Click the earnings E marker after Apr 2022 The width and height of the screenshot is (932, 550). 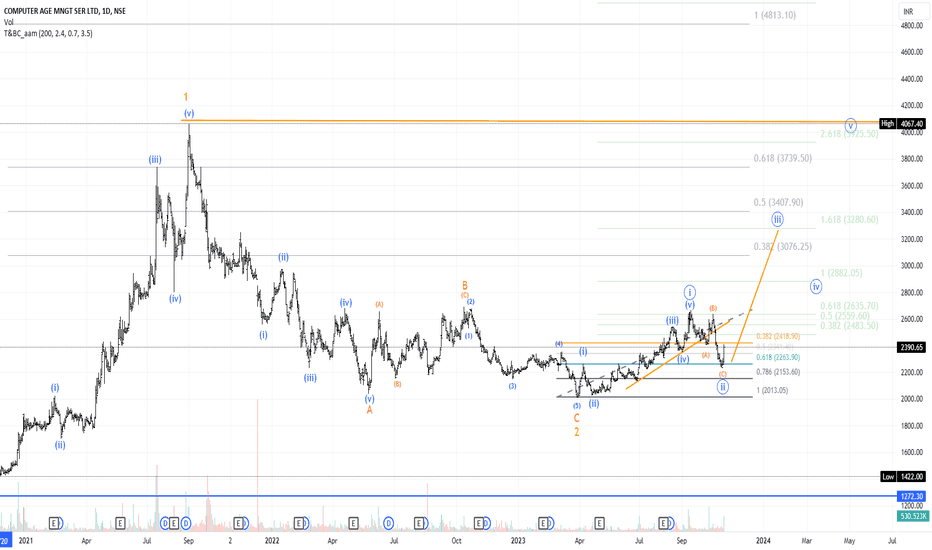pos(353,523)
